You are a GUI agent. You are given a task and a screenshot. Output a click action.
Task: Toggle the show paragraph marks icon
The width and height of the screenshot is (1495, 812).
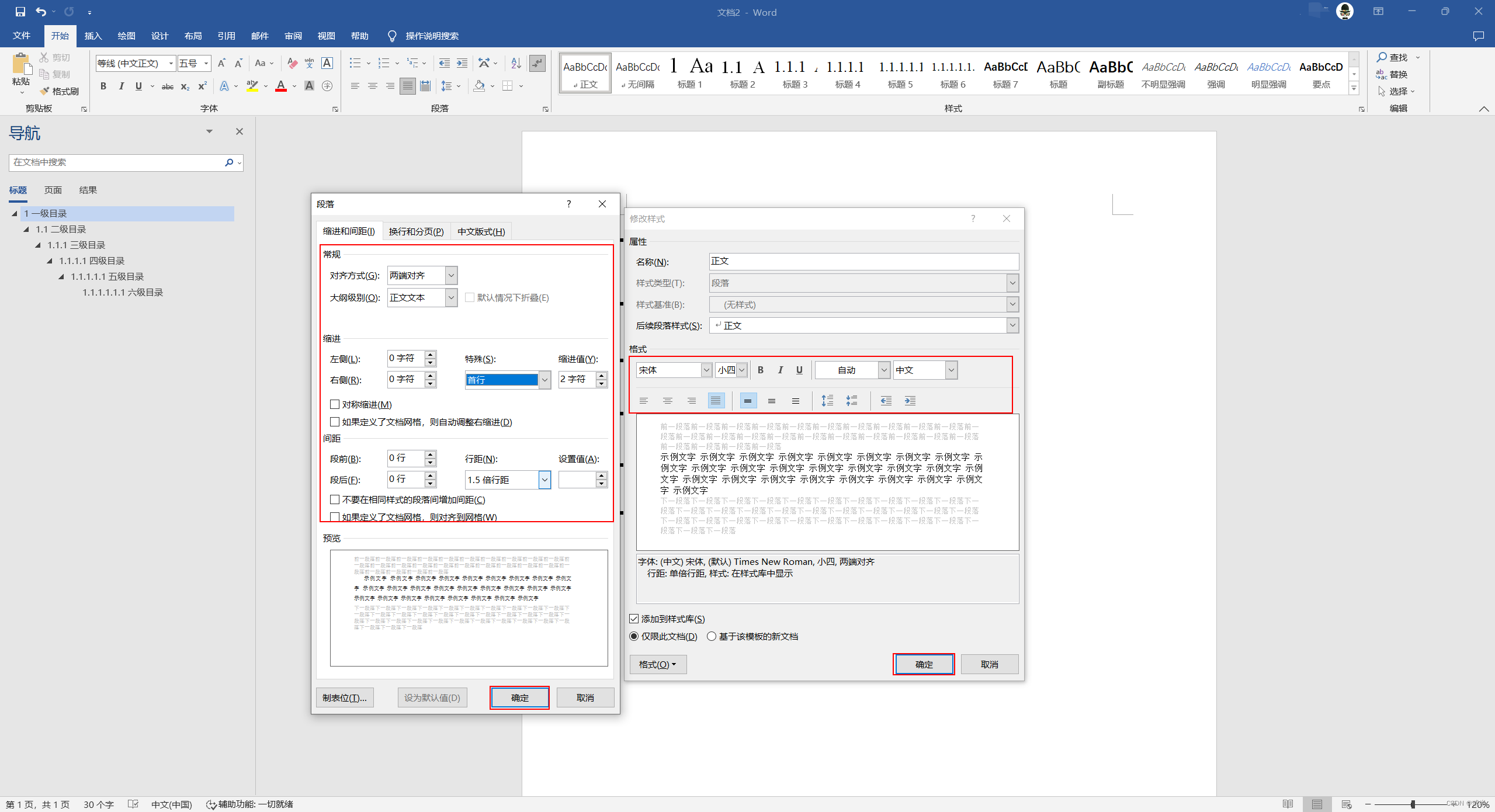click(537, 63)
